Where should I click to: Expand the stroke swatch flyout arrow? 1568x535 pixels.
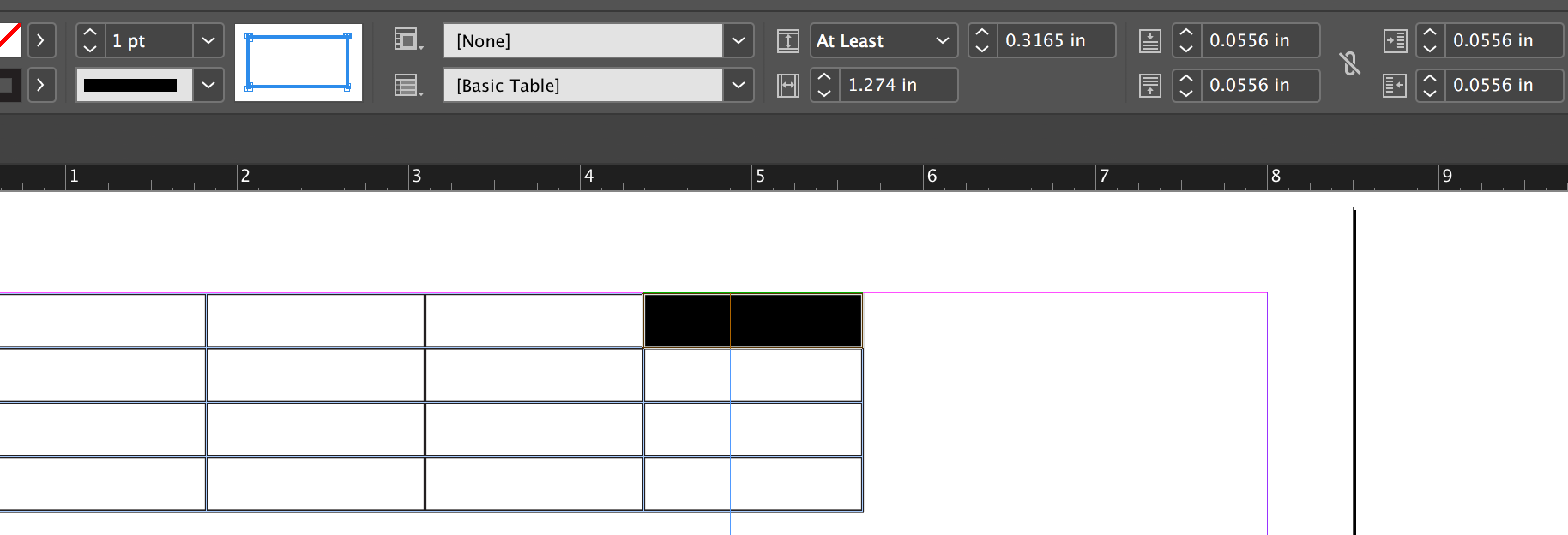(x=41, y=85)
